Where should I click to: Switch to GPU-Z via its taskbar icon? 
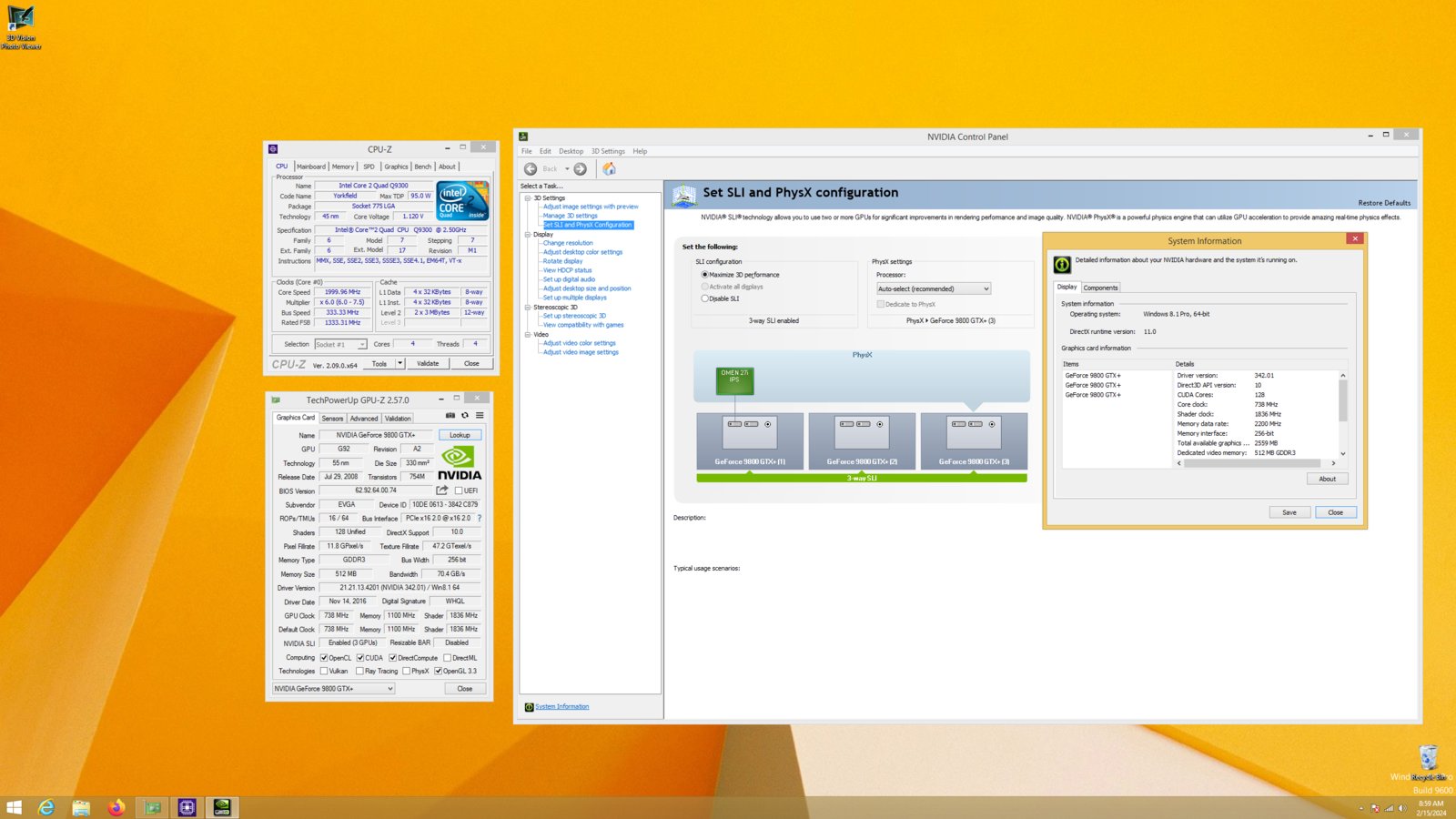[x=152, y=807]
